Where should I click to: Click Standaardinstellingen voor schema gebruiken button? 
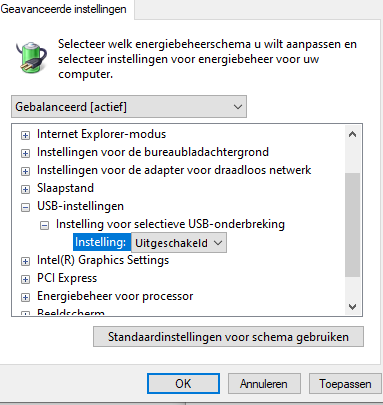(228, 337)
